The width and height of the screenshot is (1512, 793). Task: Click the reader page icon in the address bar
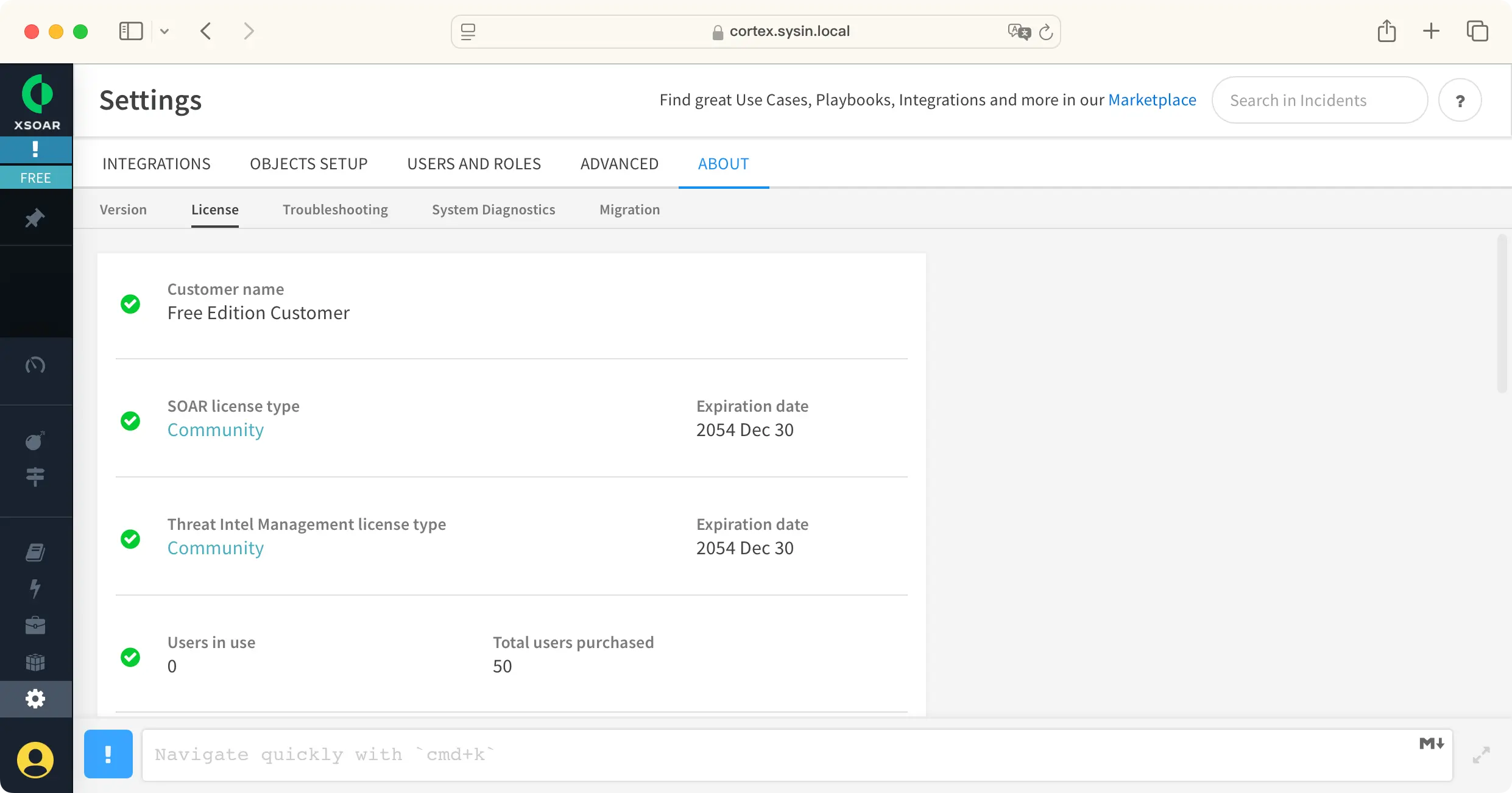pyautogui.click(x=468, y=32)
